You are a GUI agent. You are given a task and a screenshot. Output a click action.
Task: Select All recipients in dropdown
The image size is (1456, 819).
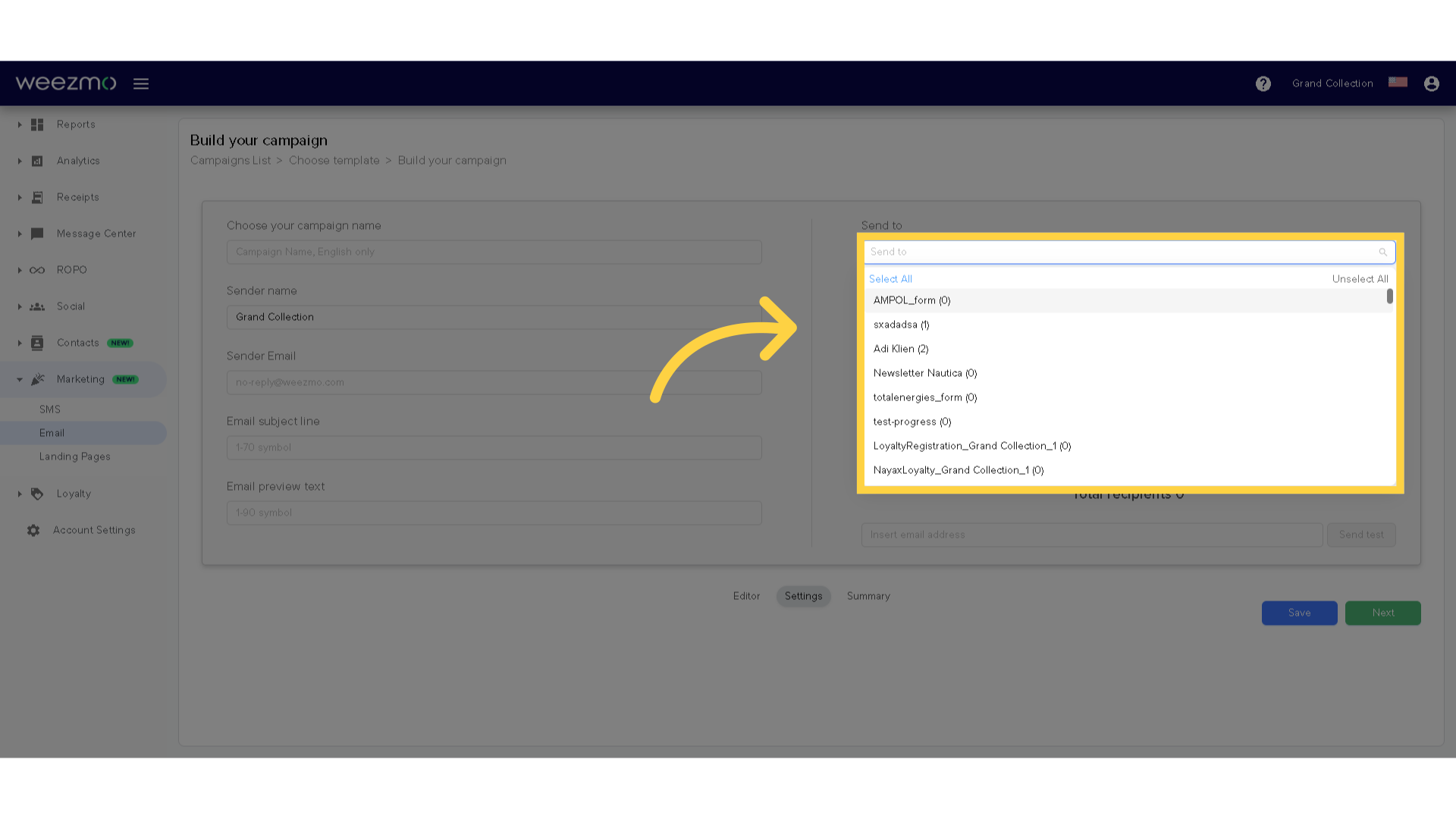pos(890,279)
